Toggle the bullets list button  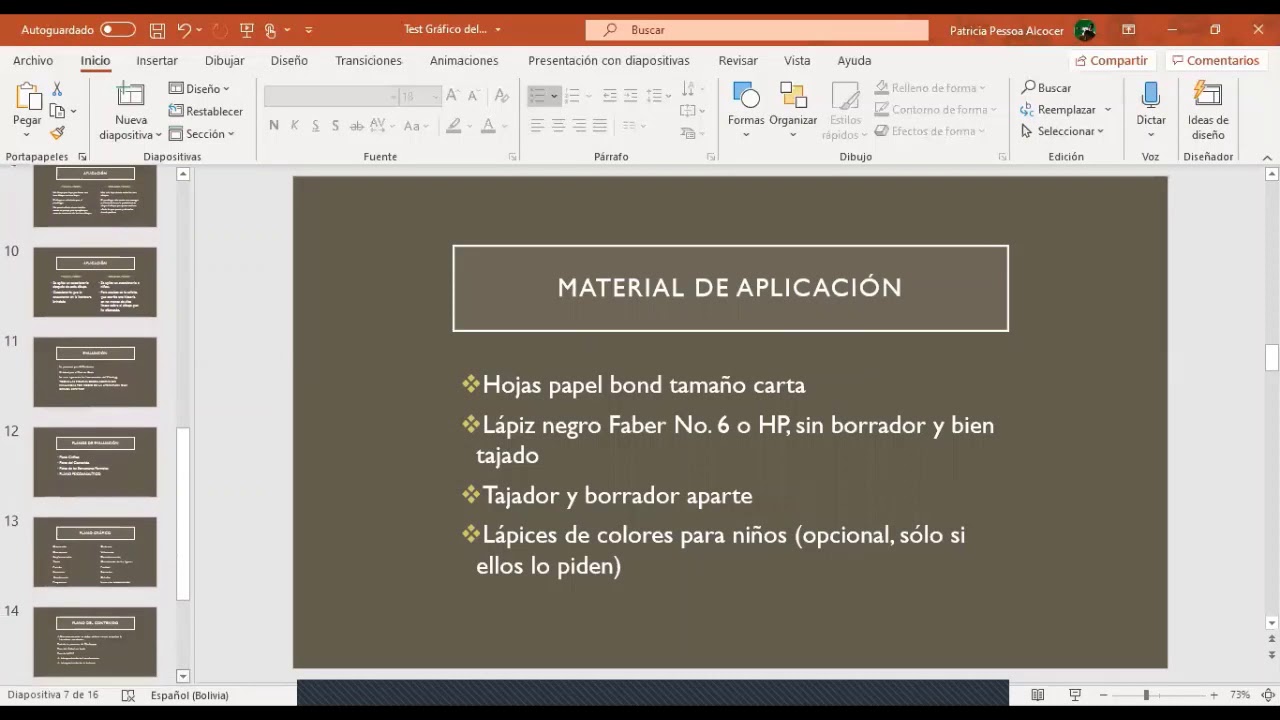(537, 96)
